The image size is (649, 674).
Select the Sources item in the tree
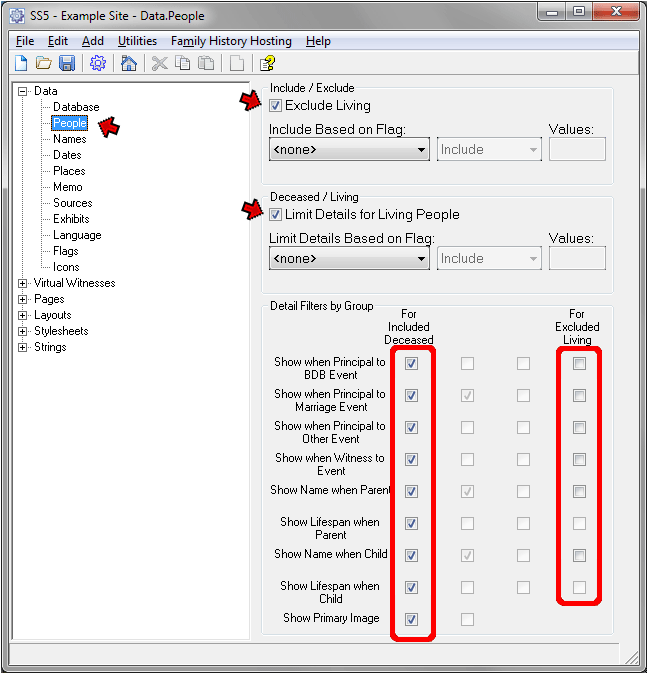pos(73,203)
